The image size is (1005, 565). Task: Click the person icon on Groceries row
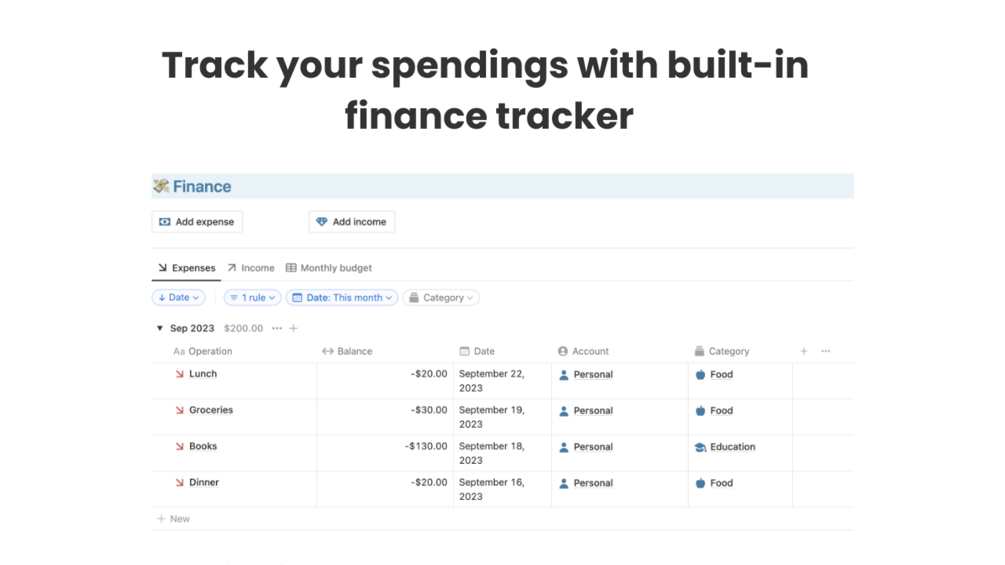pyautogui.click(x=564, y=411)
